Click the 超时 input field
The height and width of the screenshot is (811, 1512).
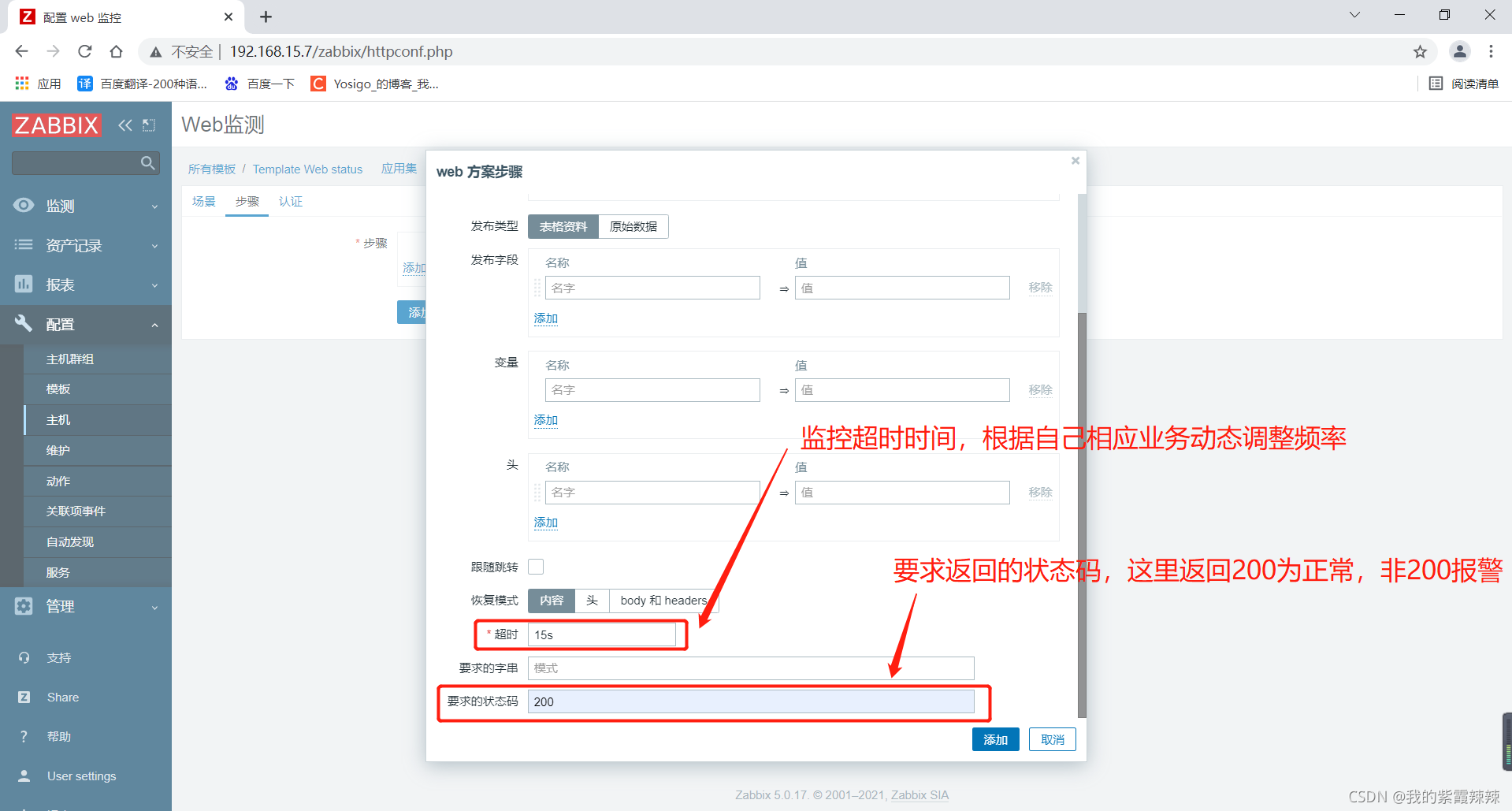pos(602,634)
